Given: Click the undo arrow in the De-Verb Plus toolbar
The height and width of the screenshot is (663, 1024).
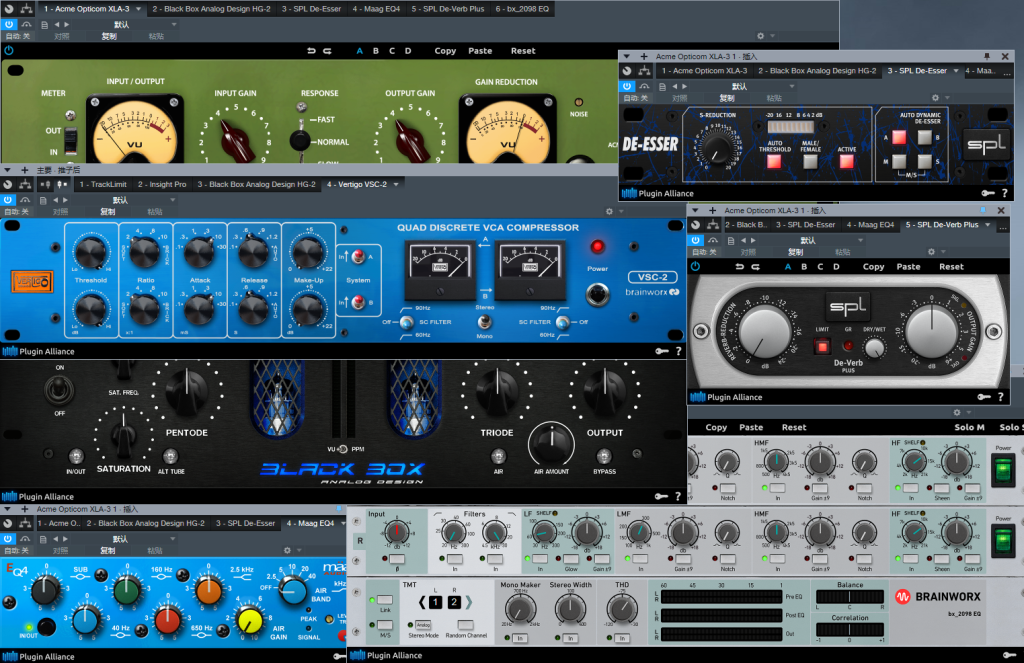Looking at the screenshot, I should point(739,267).
